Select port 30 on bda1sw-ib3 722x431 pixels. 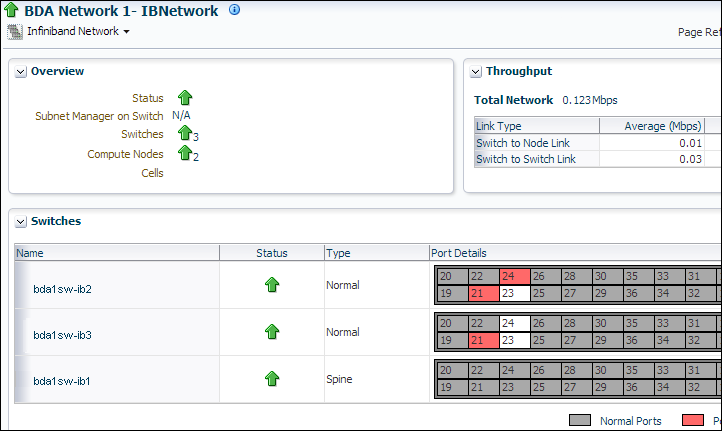point(608,323)
